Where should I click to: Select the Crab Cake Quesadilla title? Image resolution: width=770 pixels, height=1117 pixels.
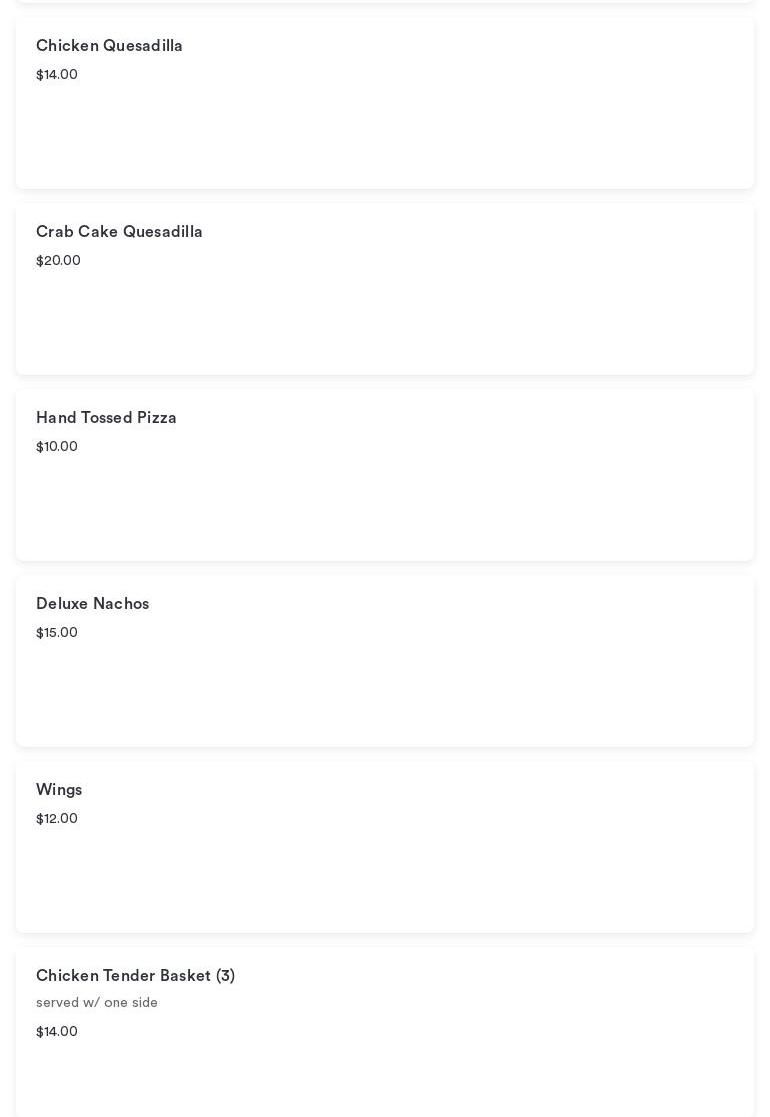(119, 232)
